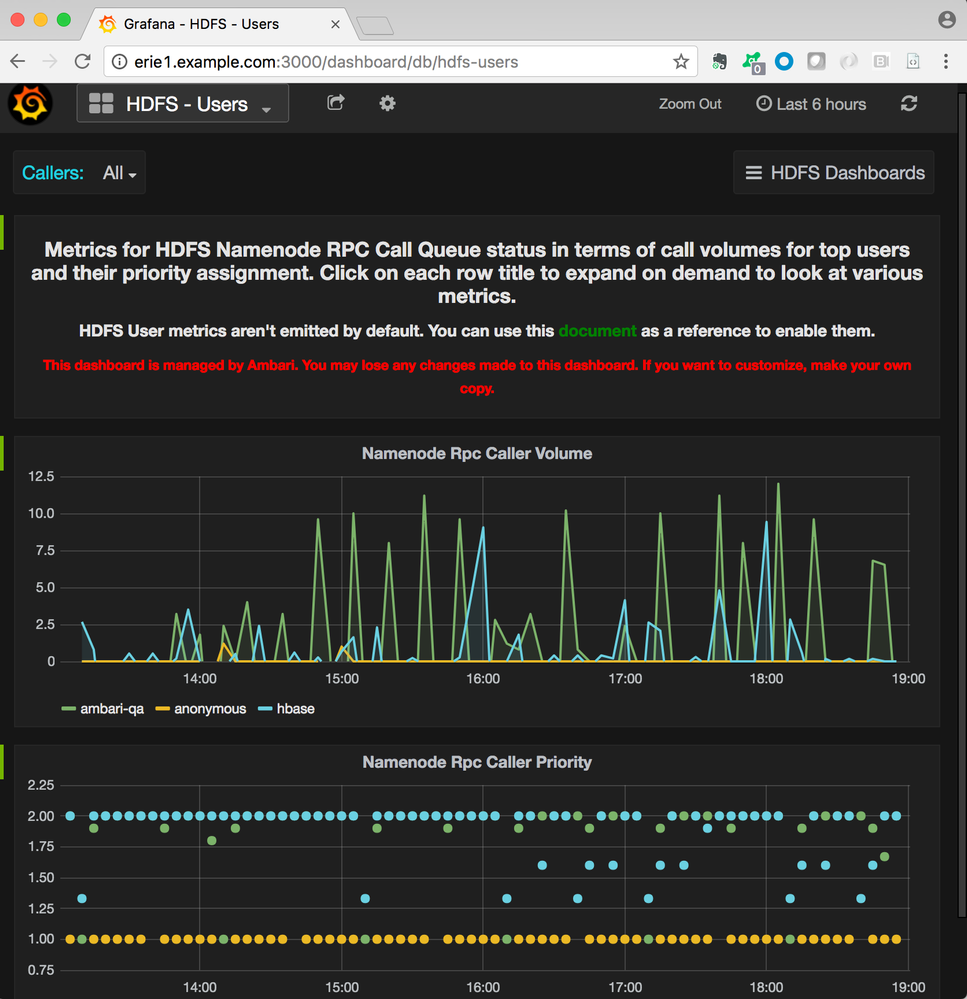Click the Zoom Out button
Image resolution: width=967 pixels, height=999 pixels.
pyautogui.click(x=689, y=104)
